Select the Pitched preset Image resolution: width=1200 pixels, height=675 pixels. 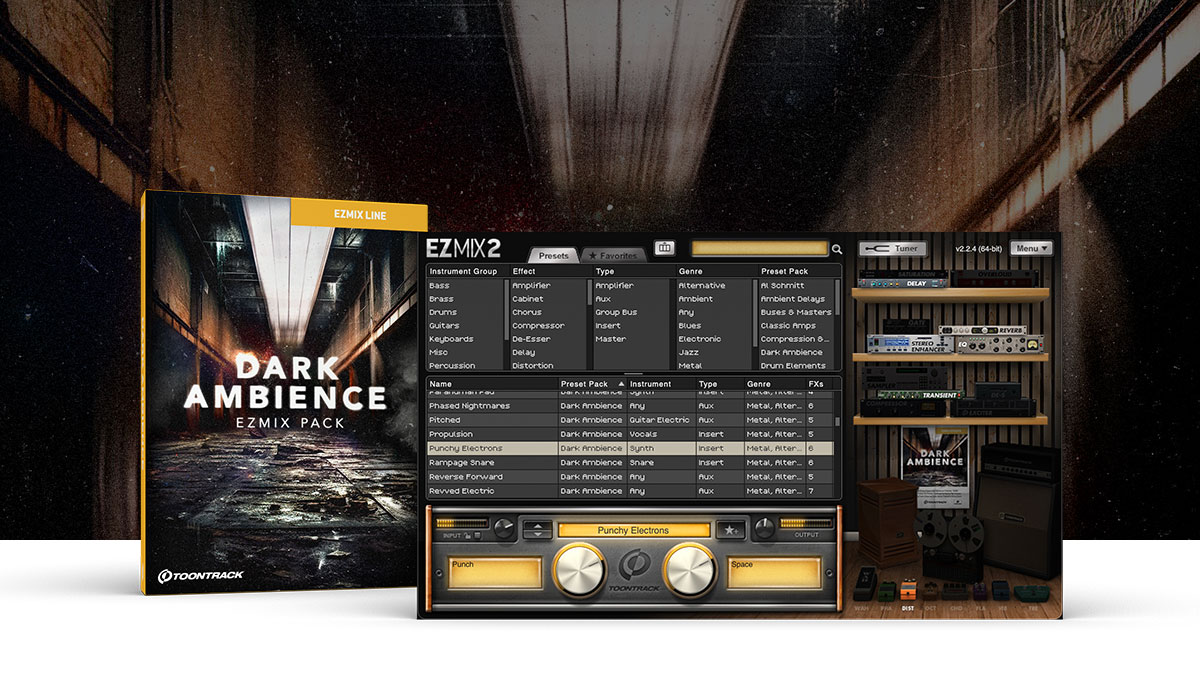(x=631, y=420)
